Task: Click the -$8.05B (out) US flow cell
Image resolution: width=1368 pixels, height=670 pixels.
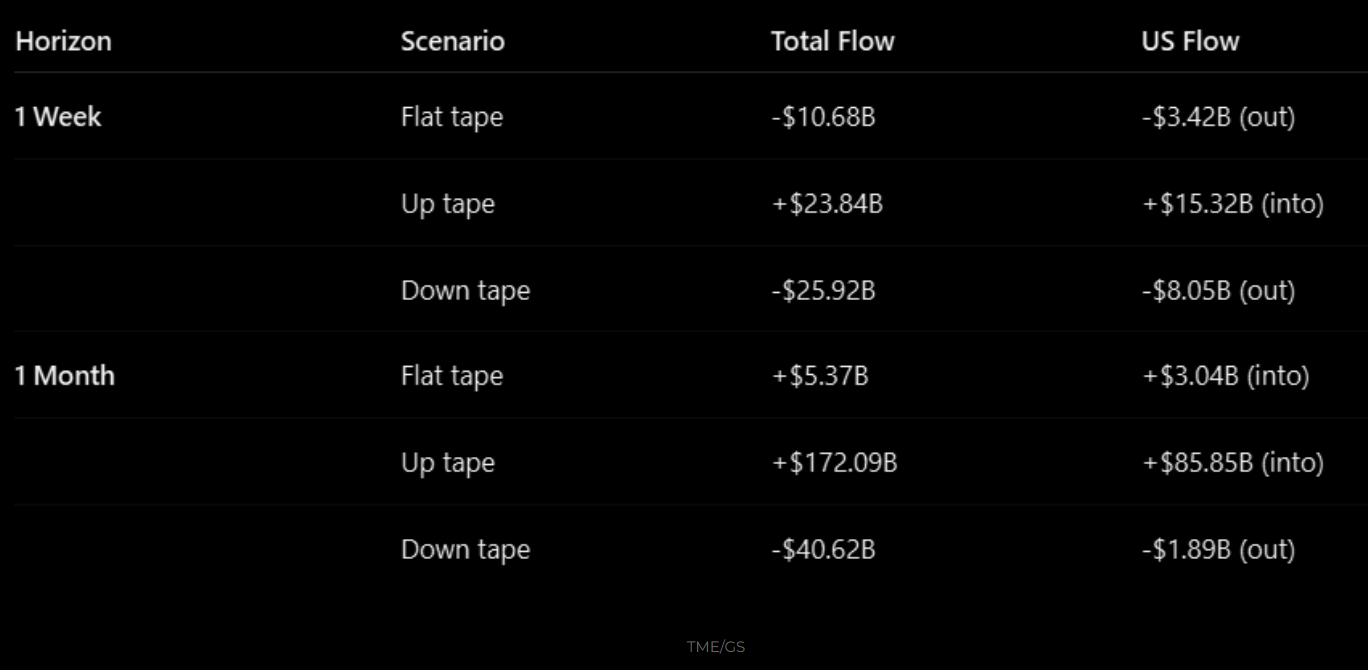Action: click(x=1218, y=291)
